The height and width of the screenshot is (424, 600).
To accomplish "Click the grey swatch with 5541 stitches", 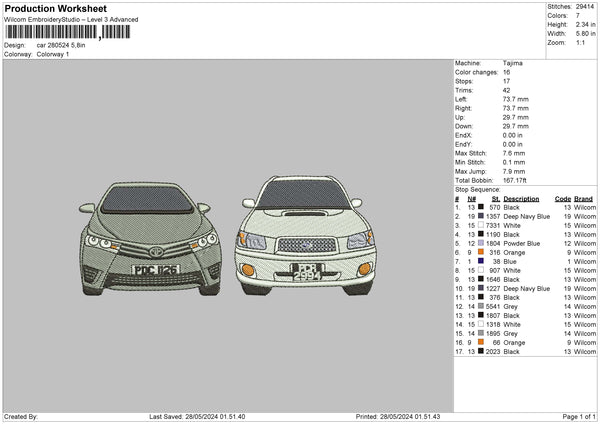I will 481,306.
